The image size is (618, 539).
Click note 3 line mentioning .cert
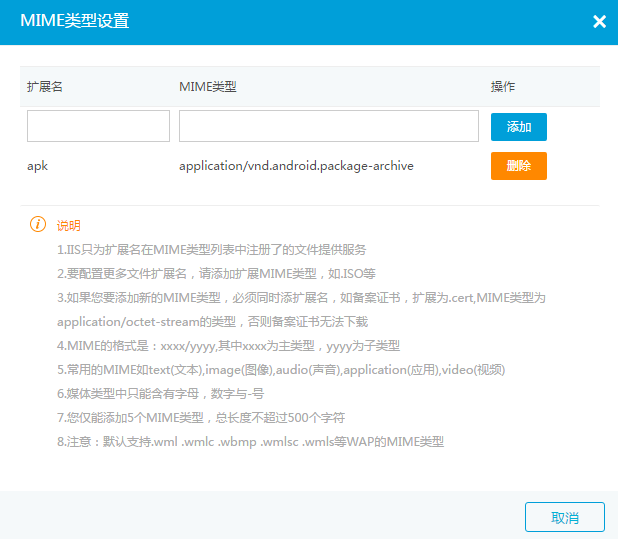tap(302, 297)
